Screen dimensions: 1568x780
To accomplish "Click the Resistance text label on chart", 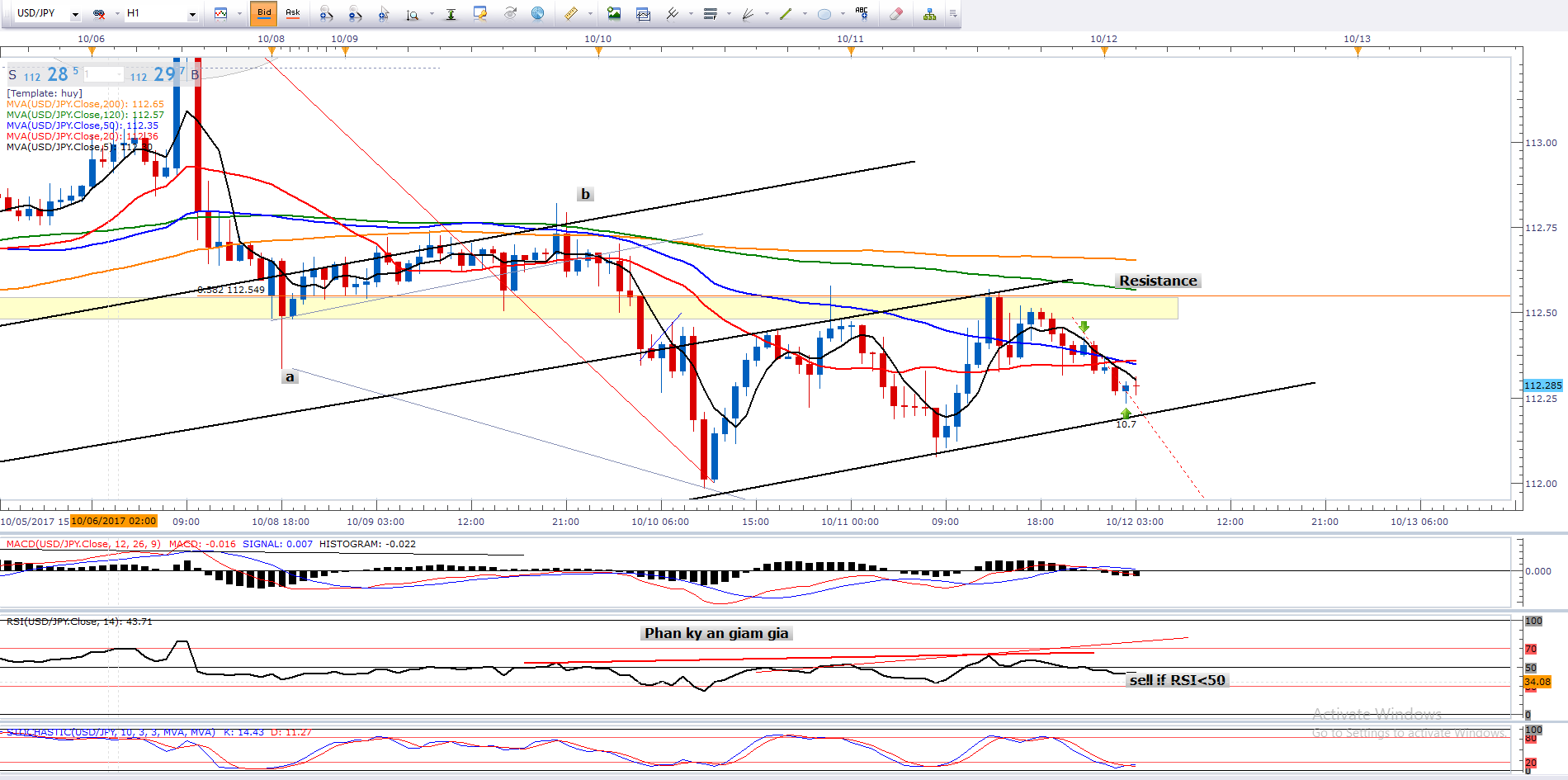I will coord(1157,281).
